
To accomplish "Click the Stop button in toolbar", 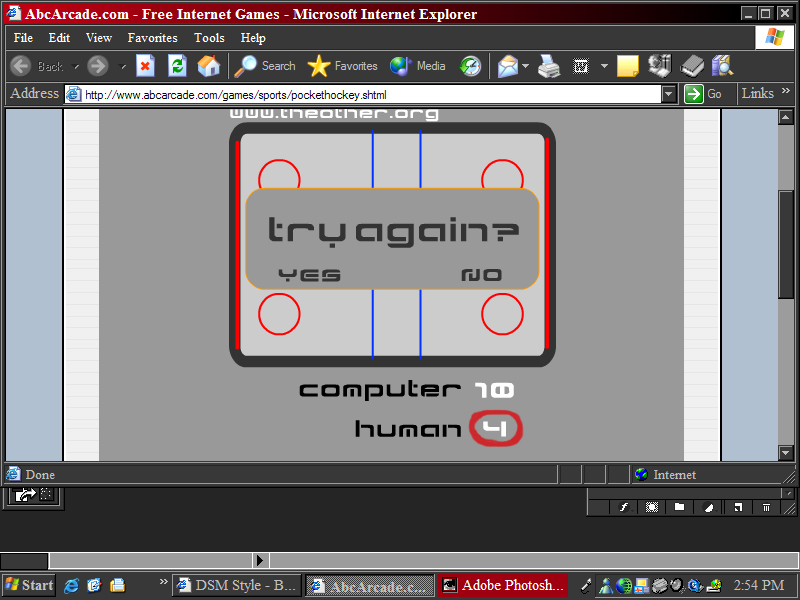I will pos(145,66).
